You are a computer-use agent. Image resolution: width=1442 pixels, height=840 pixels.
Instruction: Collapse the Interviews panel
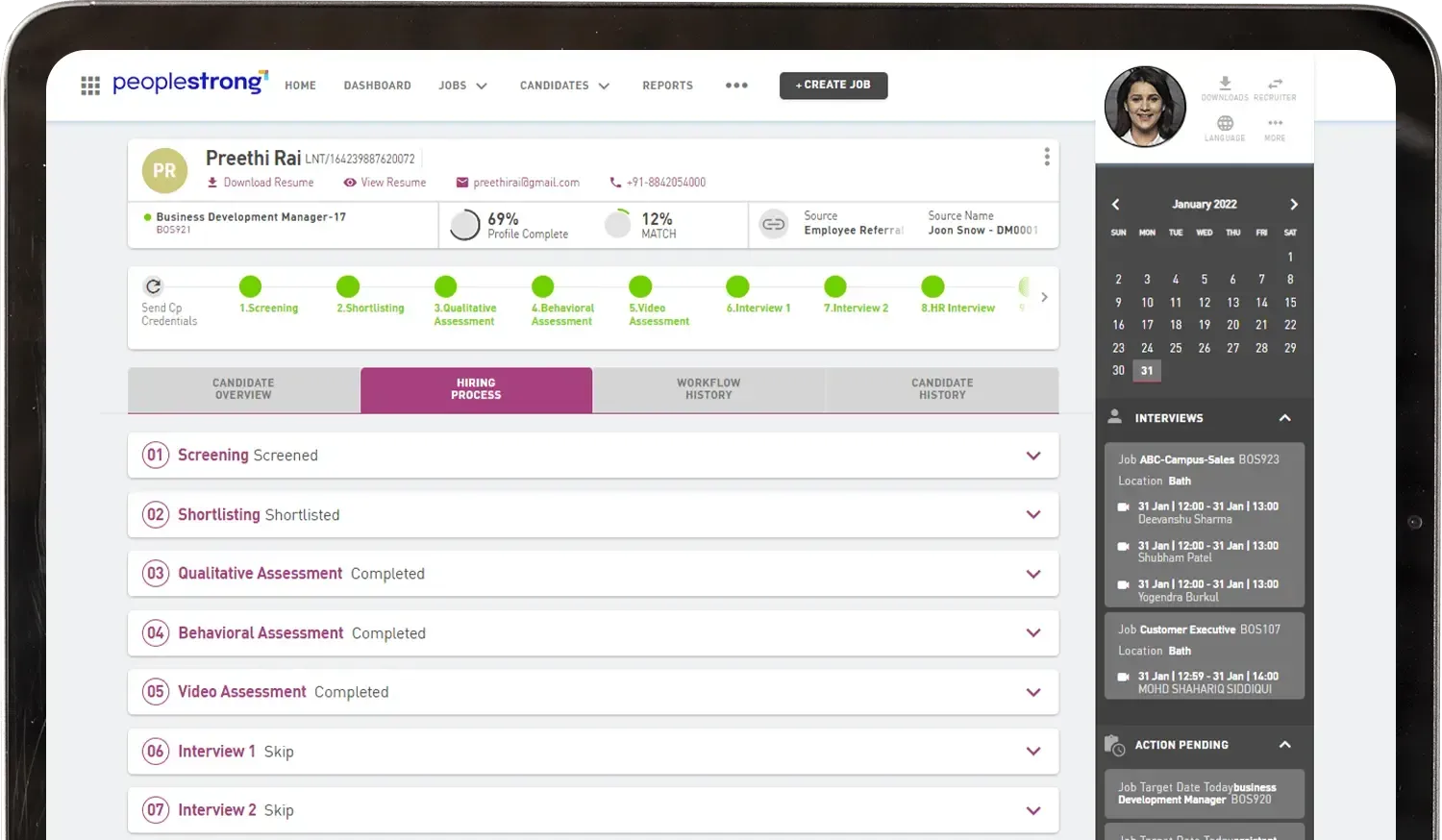click(x=1285, y=417)
